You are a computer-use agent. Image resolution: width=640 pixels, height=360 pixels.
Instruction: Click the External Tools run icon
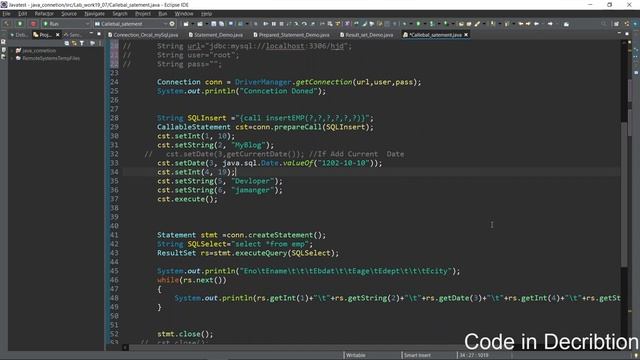pos(446,24)
